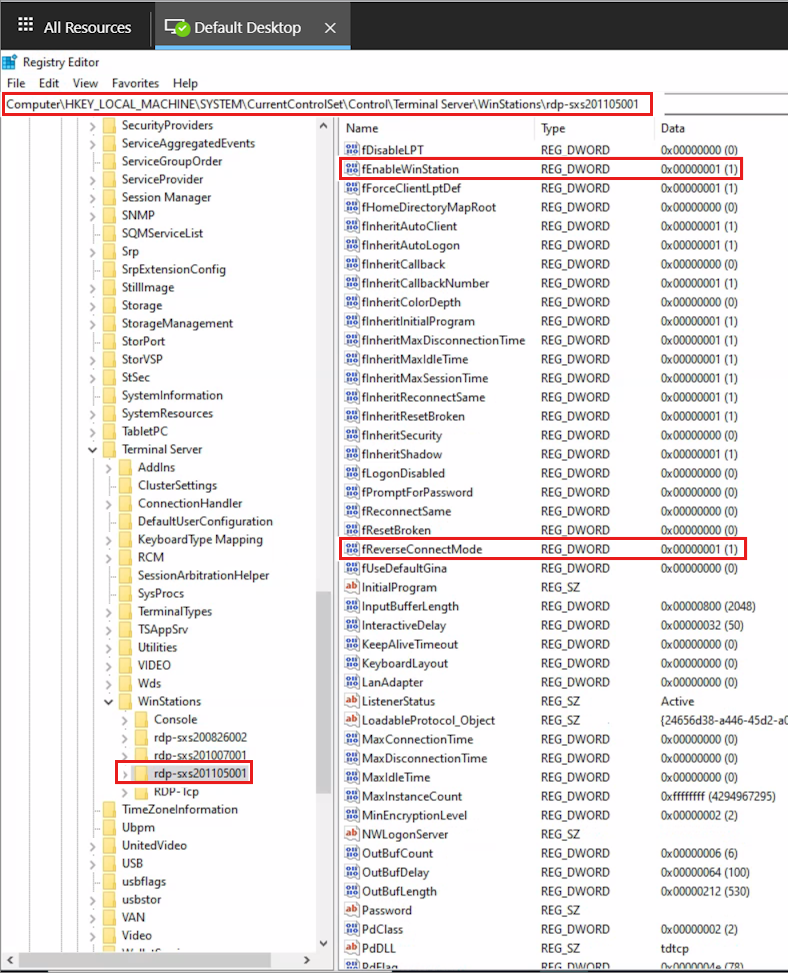Expand the AddIns key
The width and height of the screenshot is (788, 973).
(109, 468)
